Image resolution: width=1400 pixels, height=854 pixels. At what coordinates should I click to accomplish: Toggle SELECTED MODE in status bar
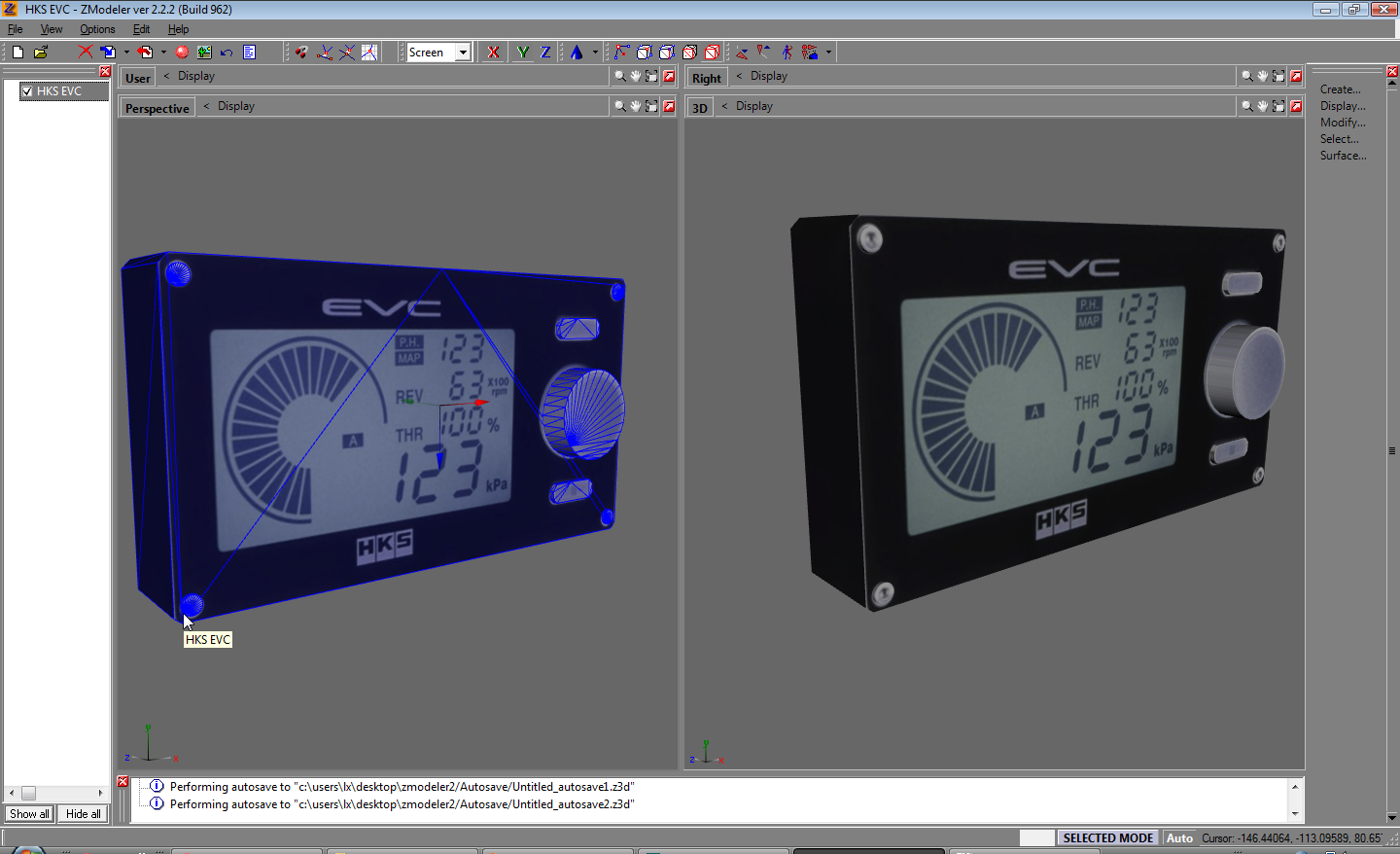(x=1108, y=838)
